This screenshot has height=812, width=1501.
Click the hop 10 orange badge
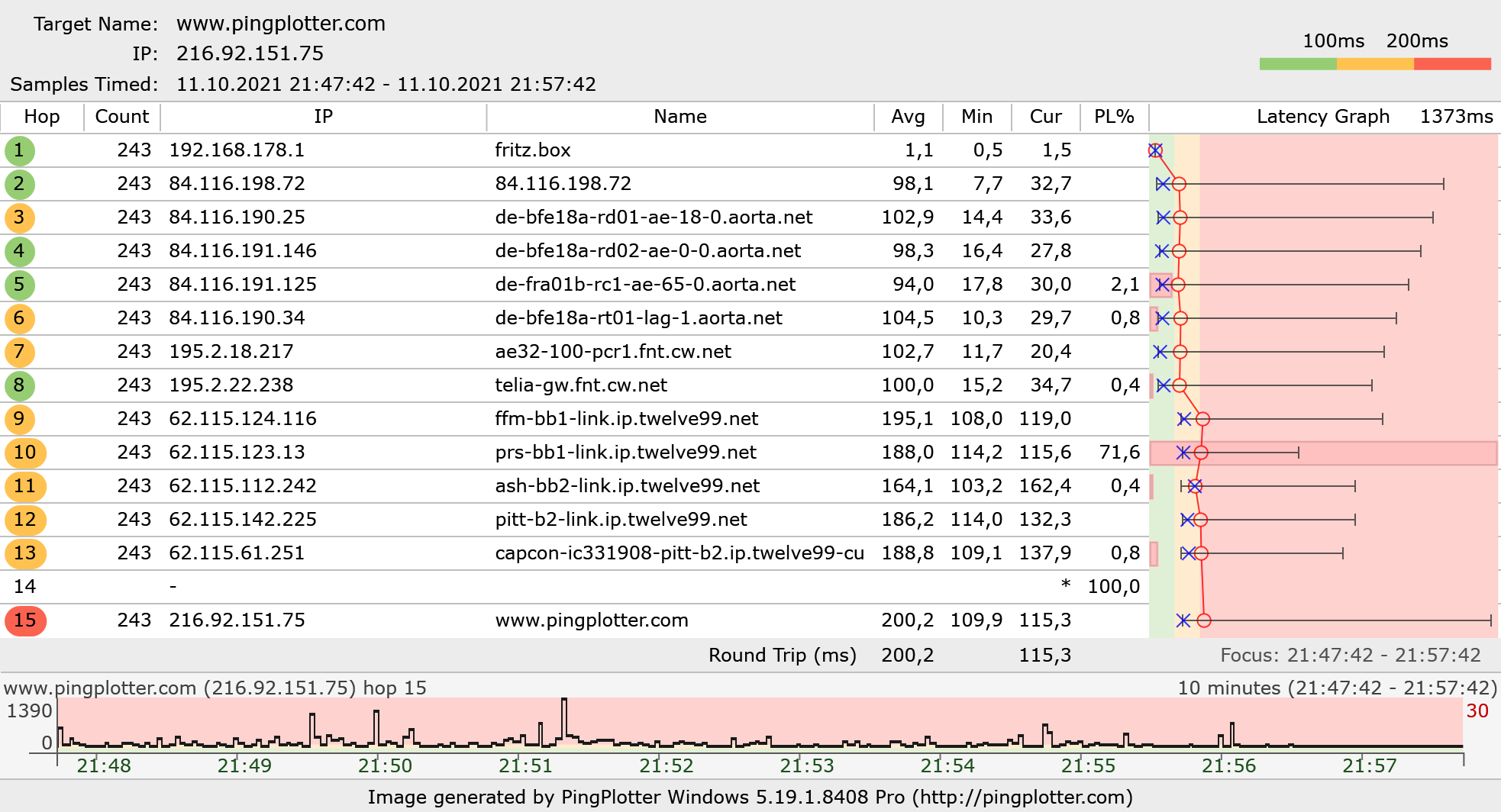pos(25,453)
